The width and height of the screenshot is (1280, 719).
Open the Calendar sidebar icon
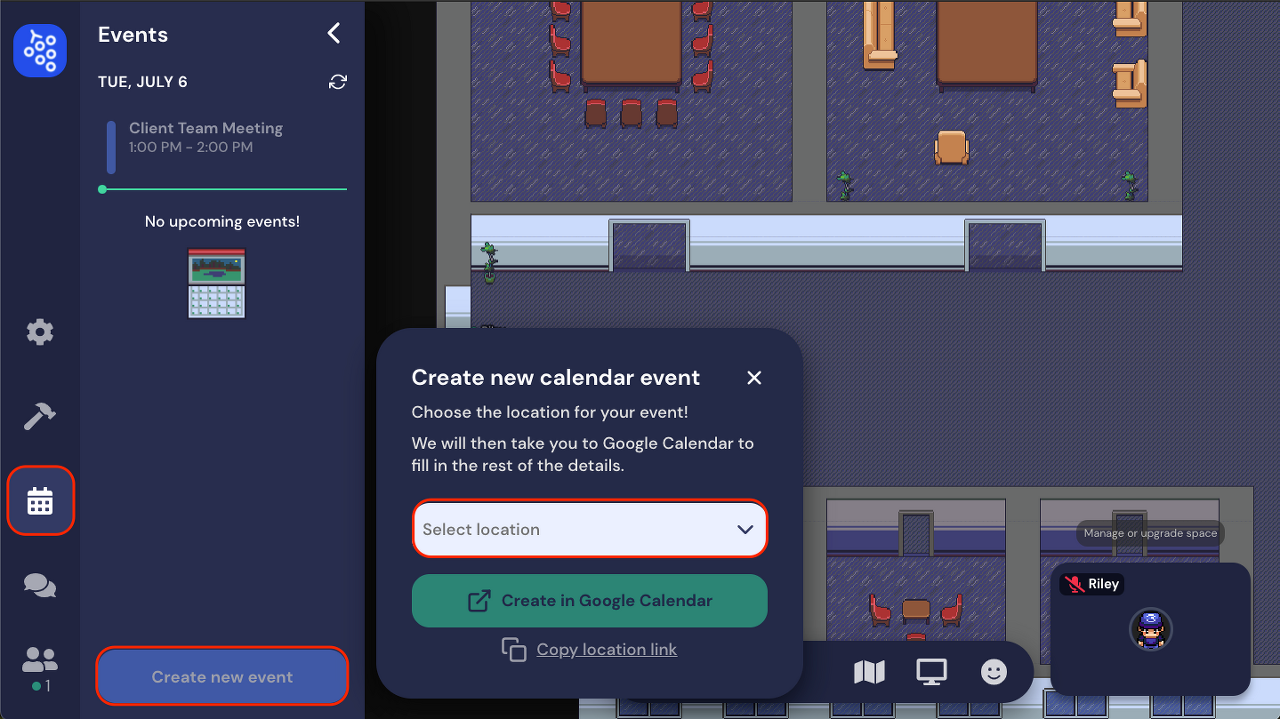click(x=40, y=500)
